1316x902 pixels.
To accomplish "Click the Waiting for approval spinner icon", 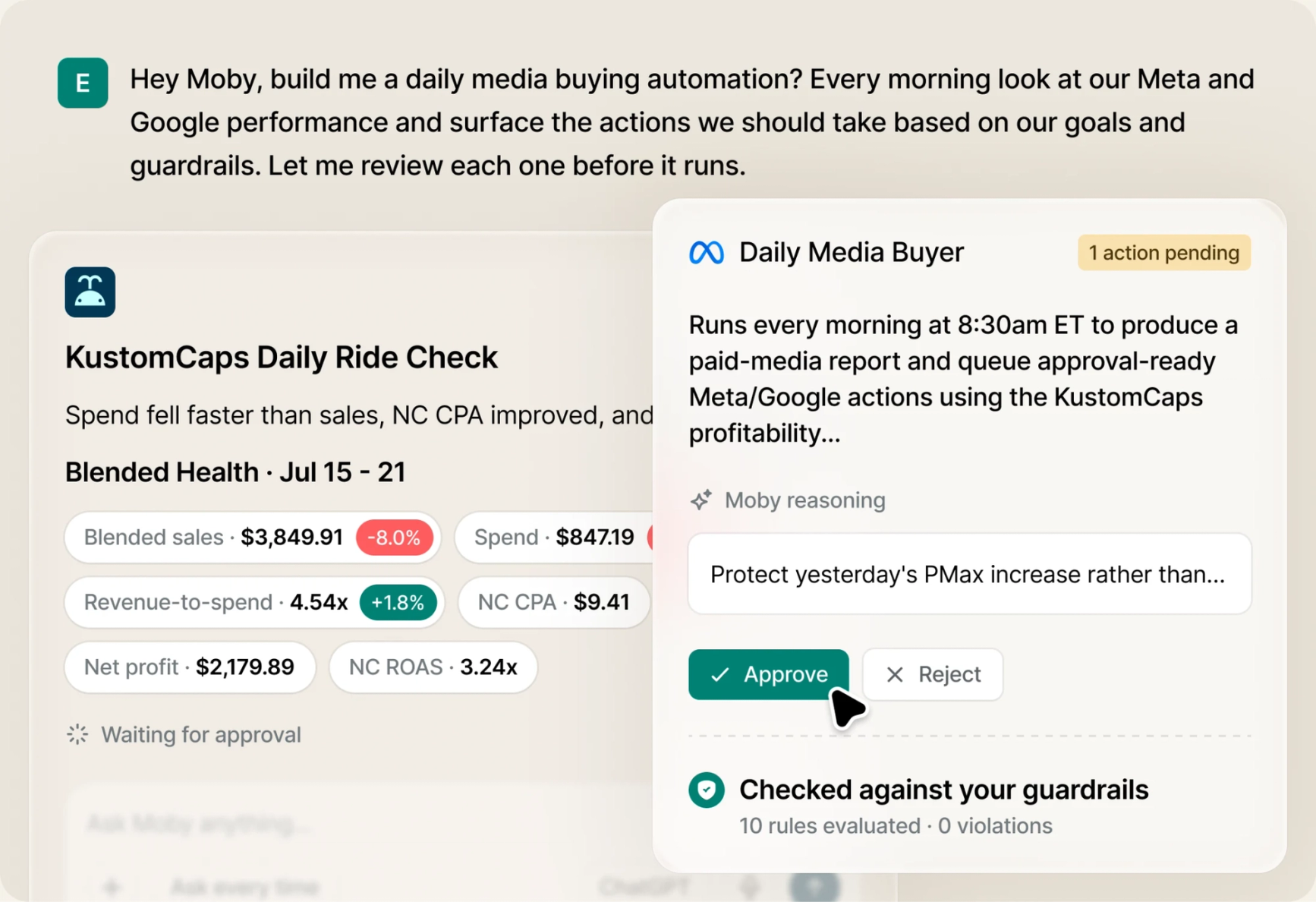I will tap(77, 734).
